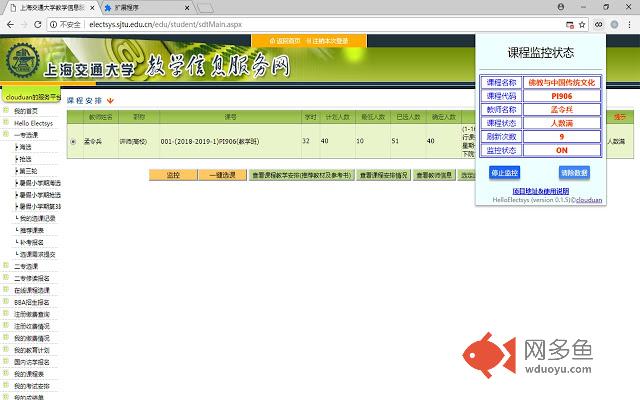Click the 注销本次登录 link
This screenshot has width=640, height=400.
[327, 41]
